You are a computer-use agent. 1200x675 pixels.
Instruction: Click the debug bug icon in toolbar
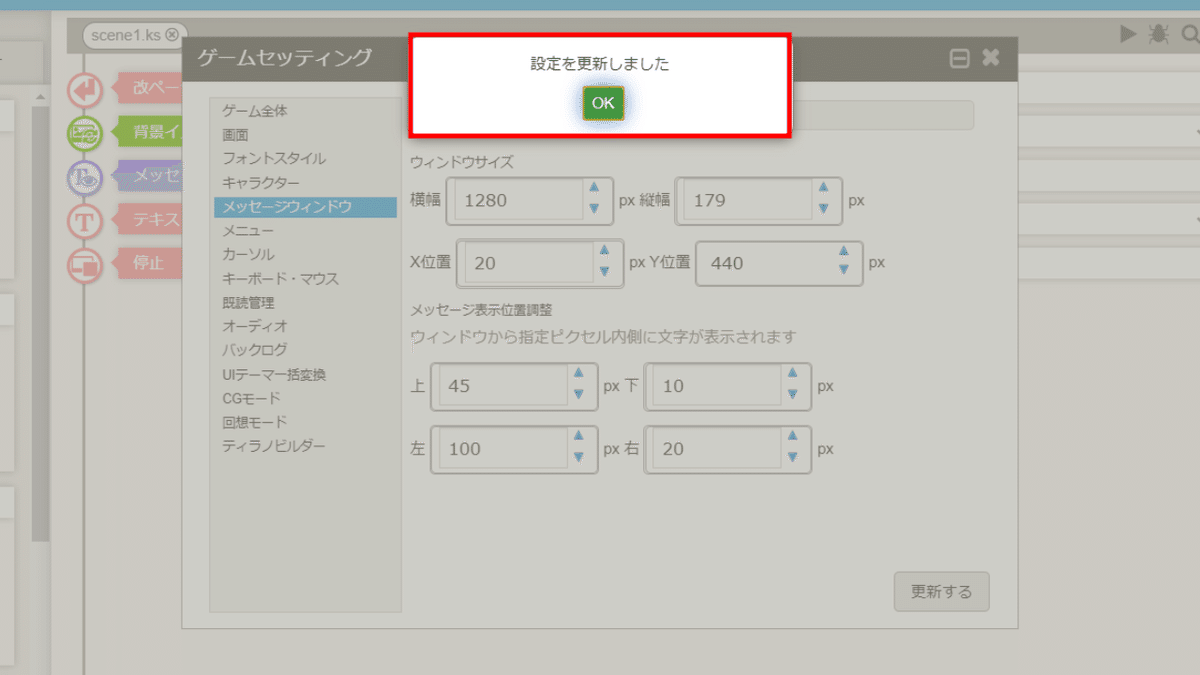(1159, 35)
